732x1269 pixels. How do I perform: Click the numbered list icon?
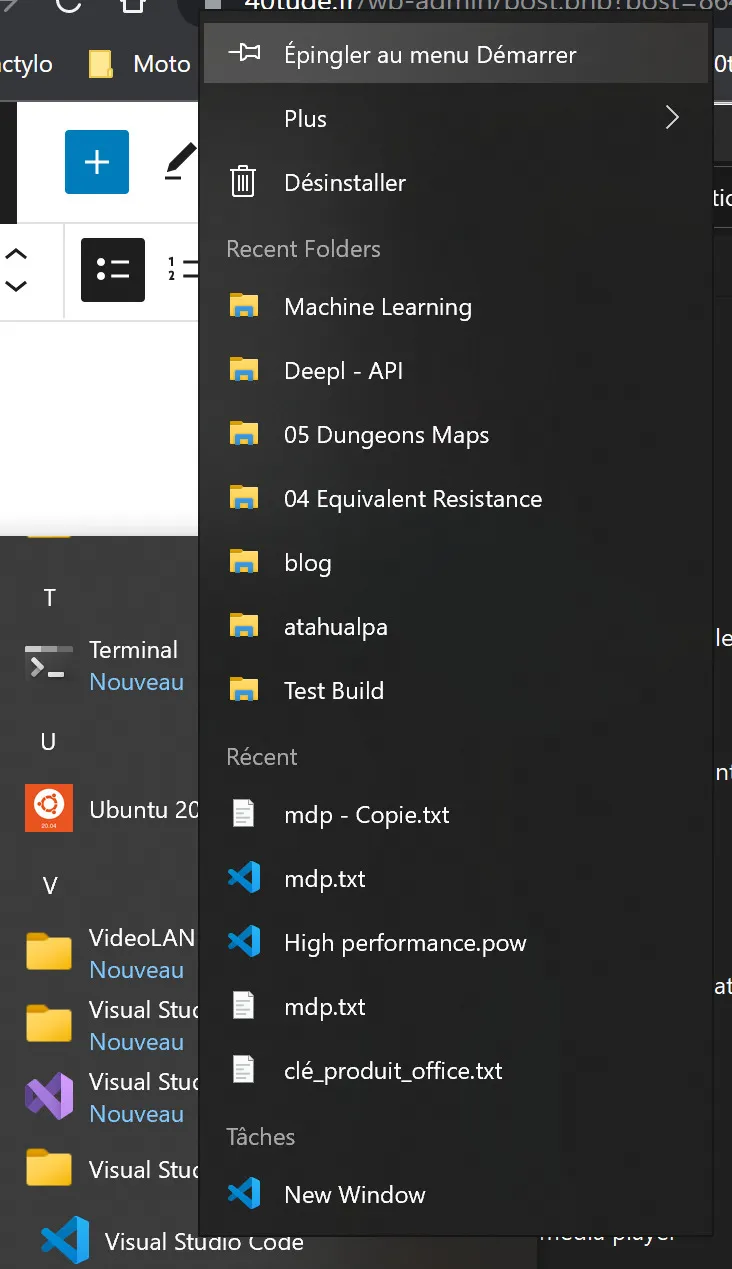[182, 270]
